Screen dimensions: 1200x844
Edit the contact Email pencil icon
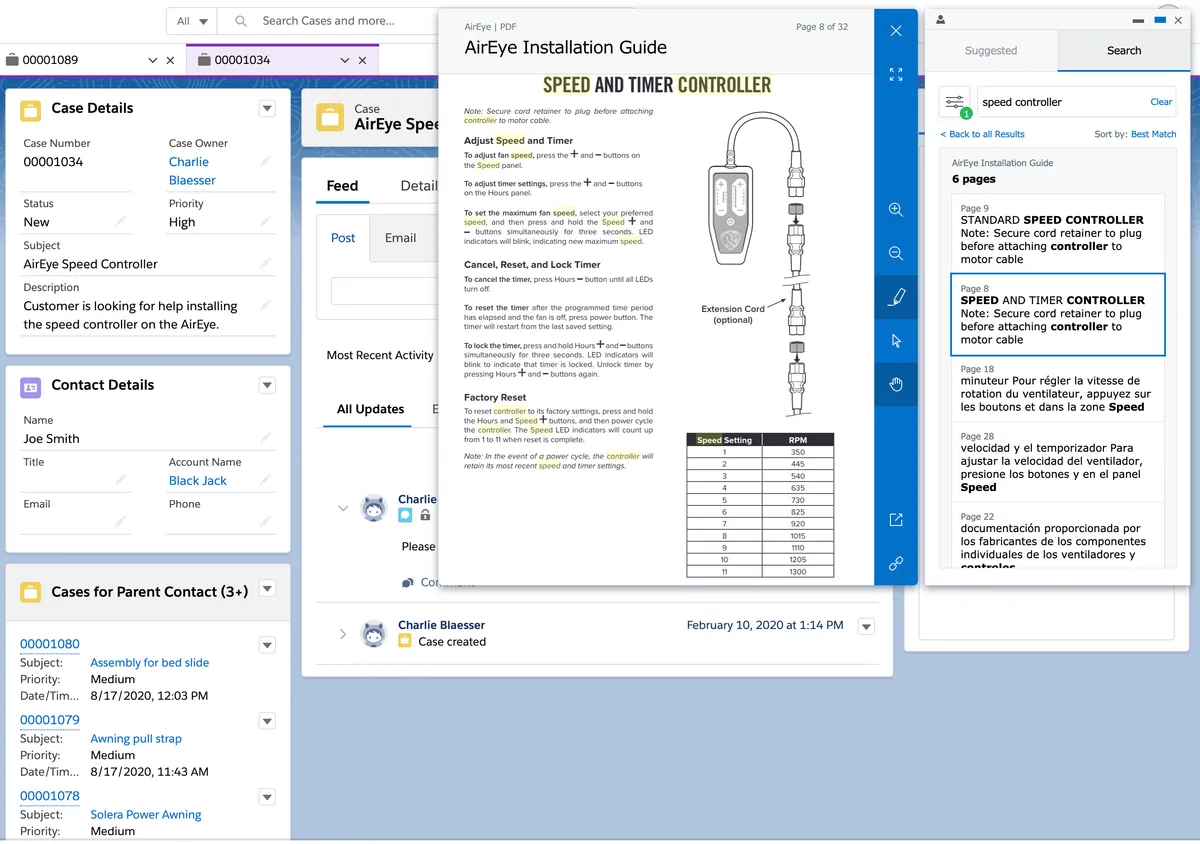tap(120, 521)
